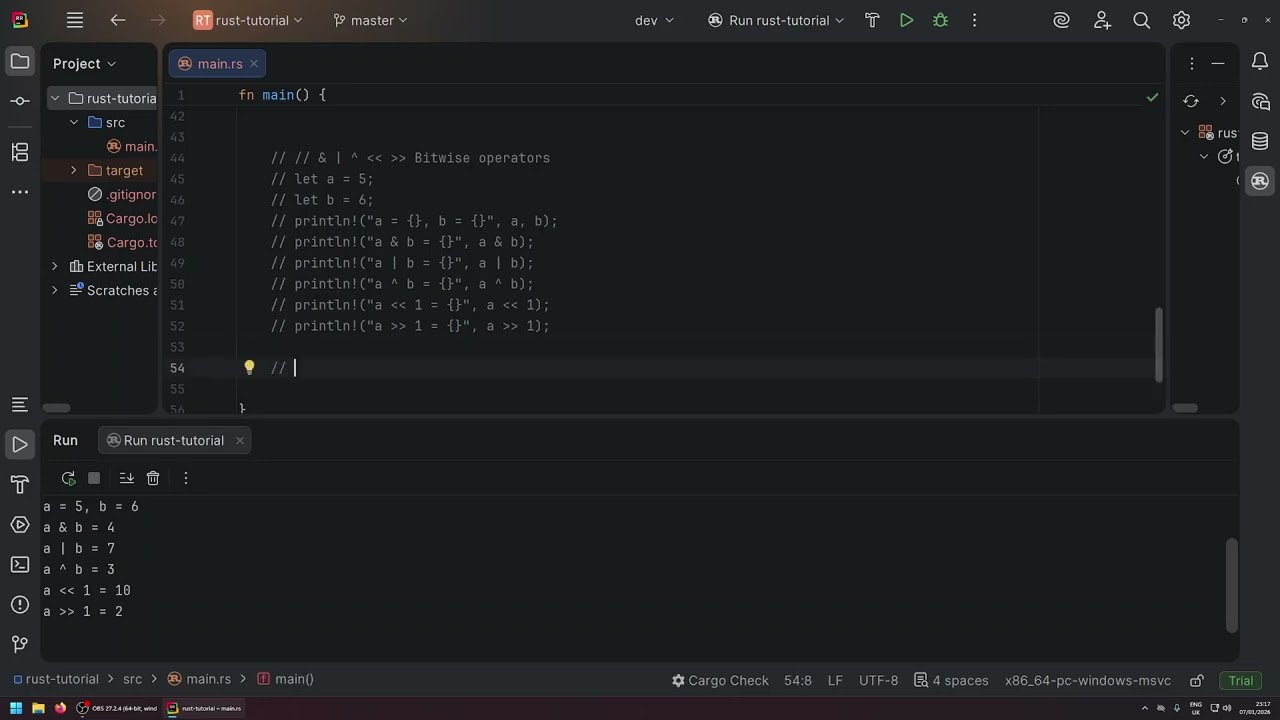Start debugging with the bug icon

pyautogui.click(x=940, y=20)
